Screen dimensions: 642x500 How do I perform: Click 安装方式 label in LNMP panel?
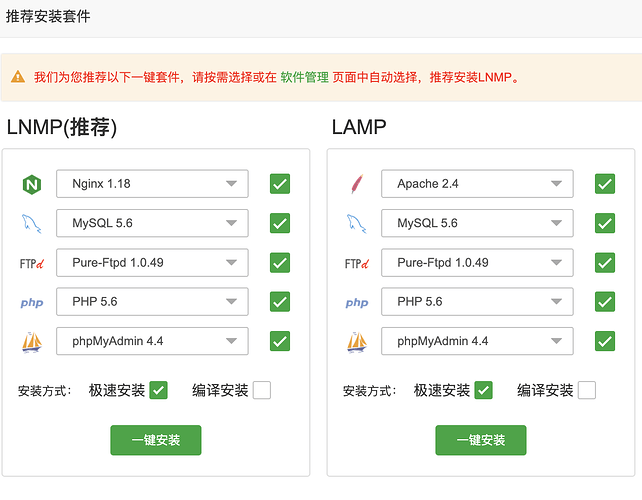(x=45, y=391)
